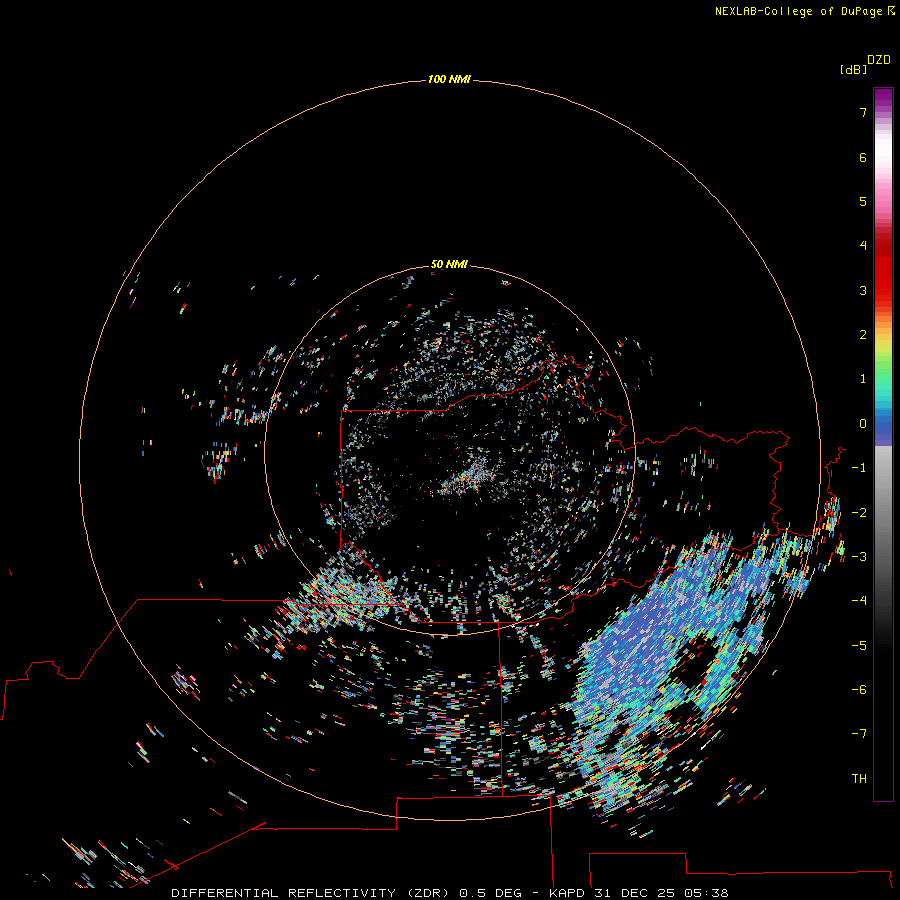Click the TH threshold label on the scale
The width and height of the screenshot is (900, 900).
pos(859,779)
